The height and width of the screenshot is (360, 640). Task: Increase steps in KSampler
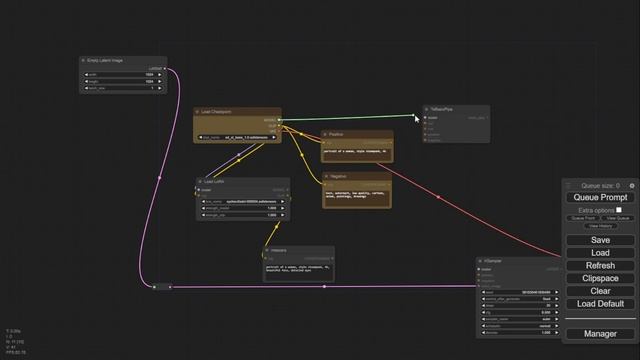556,306
